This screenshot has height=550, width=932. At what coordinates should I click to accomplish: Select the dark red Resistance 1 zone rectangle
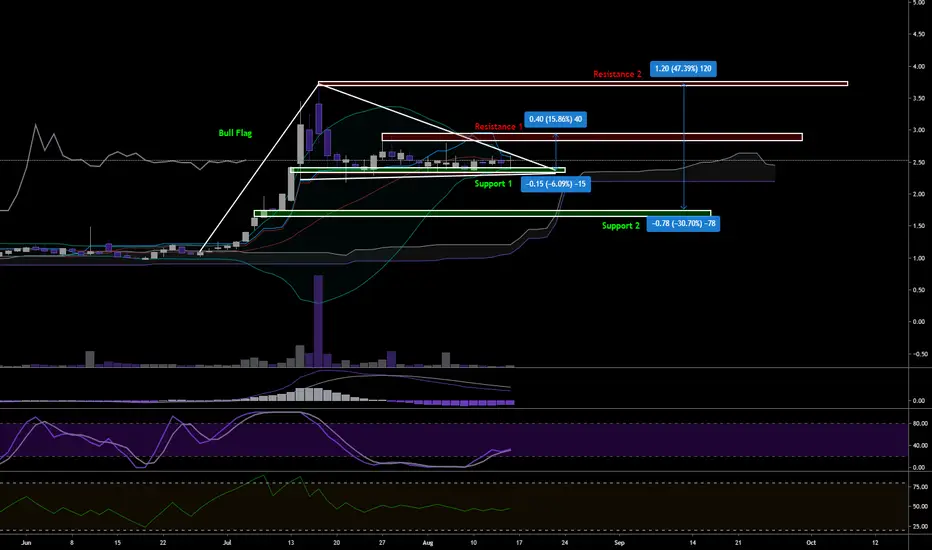click(592, 137)
